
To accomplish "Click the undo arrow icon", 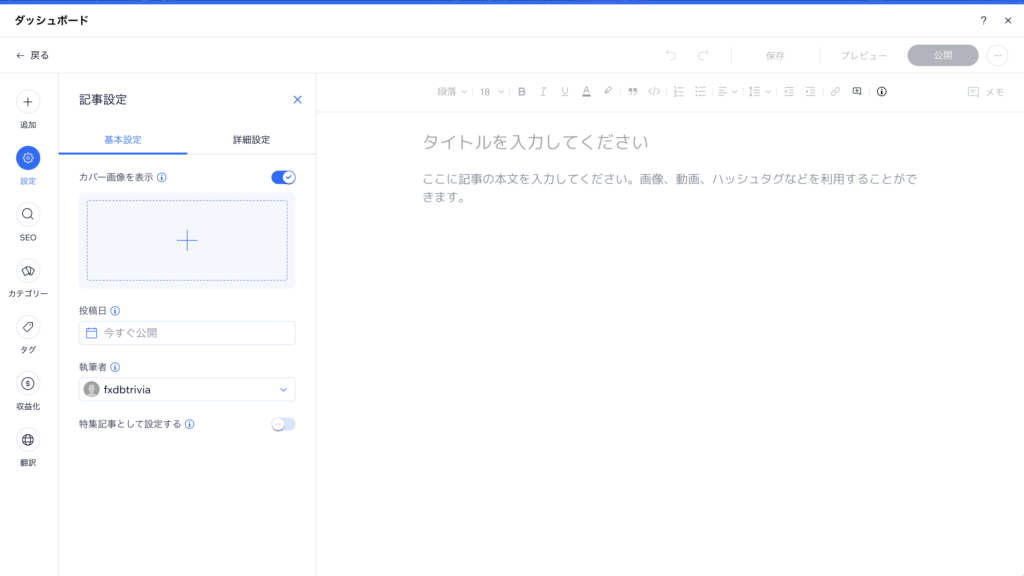I will pos(671,56).
